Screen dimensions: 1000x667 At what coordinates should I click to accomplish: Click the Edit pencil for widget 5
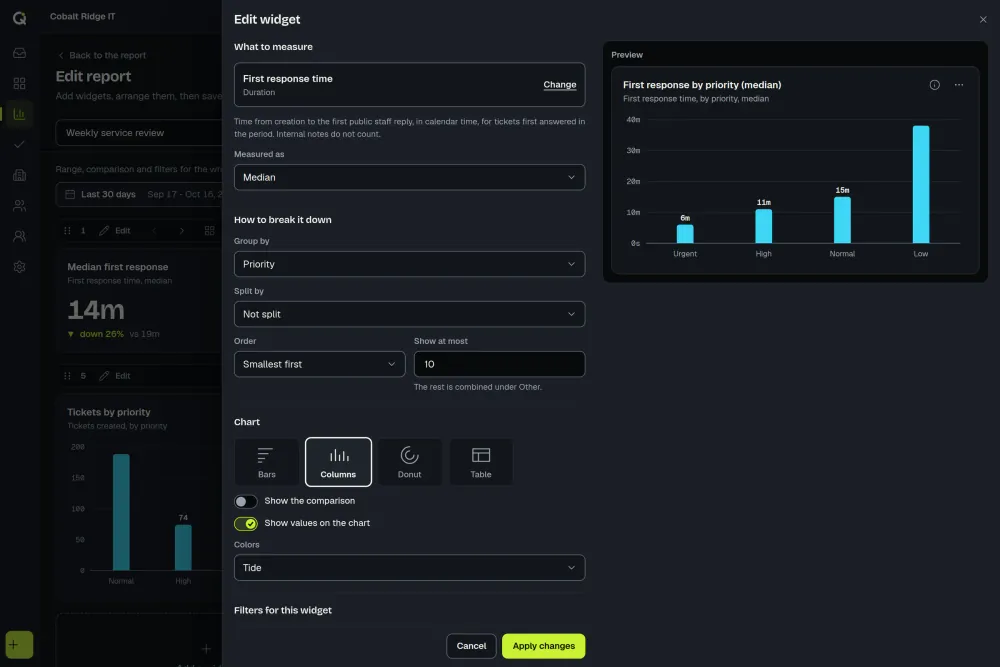[x=115, y=376]
